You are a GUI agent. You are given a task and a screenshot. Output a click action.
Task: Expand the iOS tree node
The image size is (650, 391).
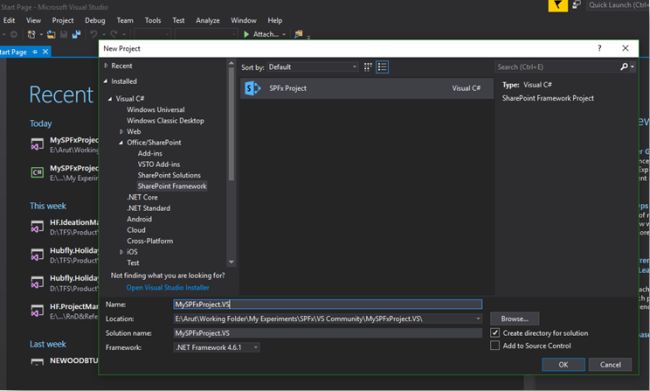(x=121, y=252)
